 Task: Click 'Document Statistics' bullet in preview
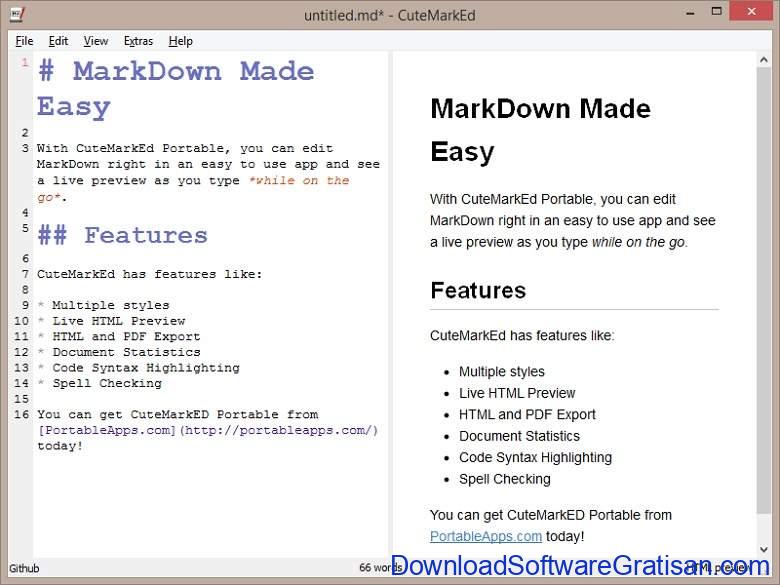point(519,436)
